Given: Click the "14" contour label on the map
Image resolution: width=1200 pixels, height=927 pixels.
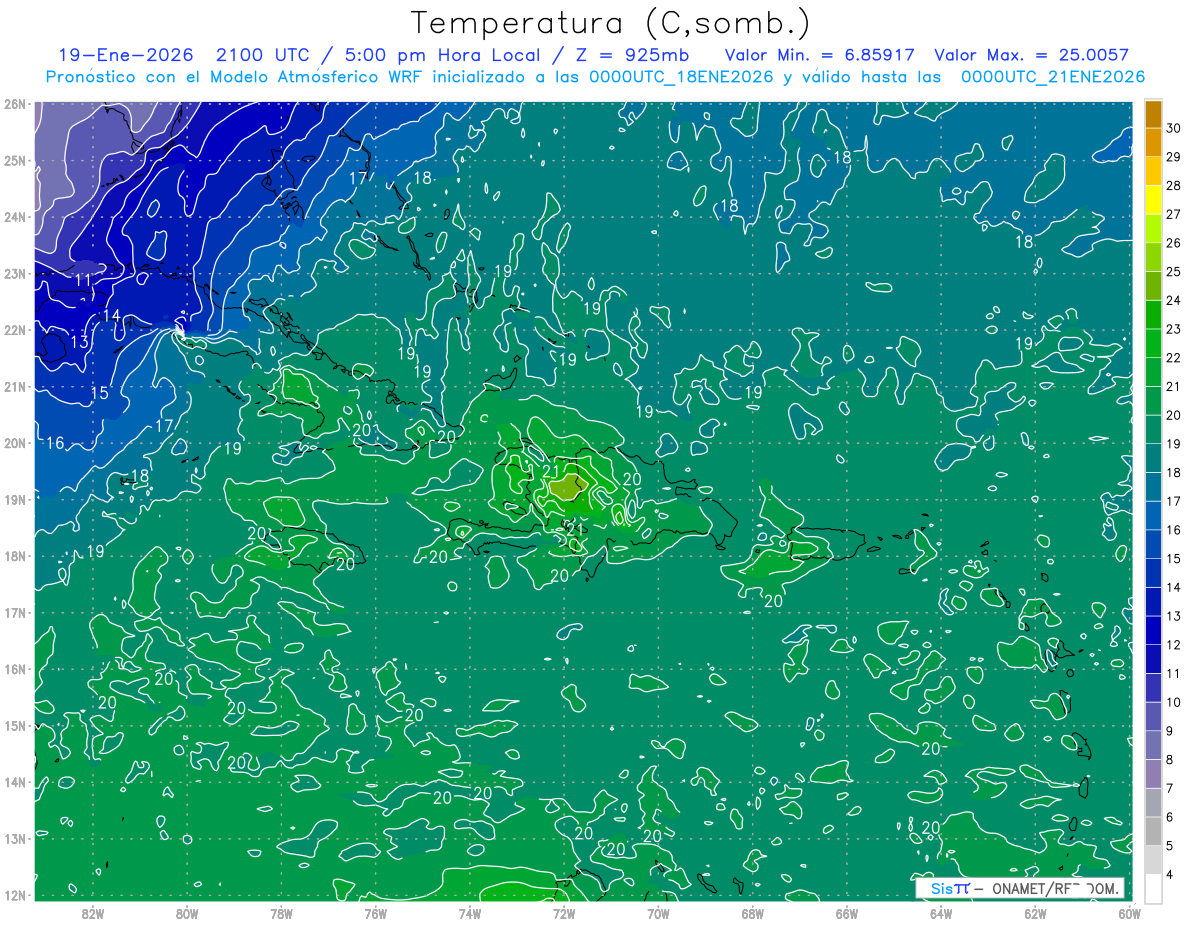Looking at the screenshot, I should [x=111, y=316].
